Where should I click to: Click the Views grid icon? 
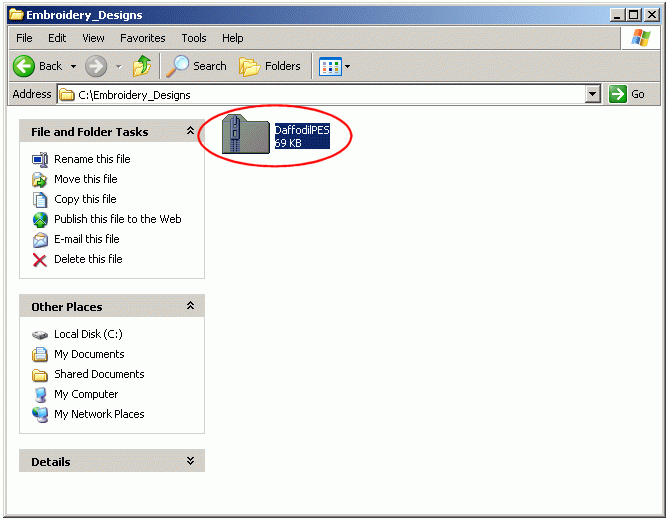330,66
